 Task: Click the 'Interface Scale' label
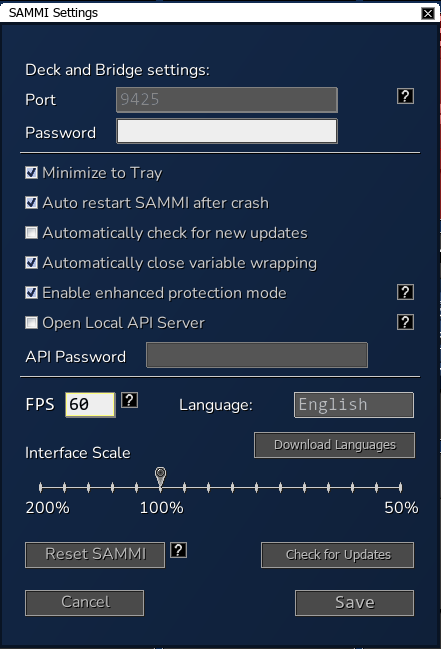tap(78, 453)
